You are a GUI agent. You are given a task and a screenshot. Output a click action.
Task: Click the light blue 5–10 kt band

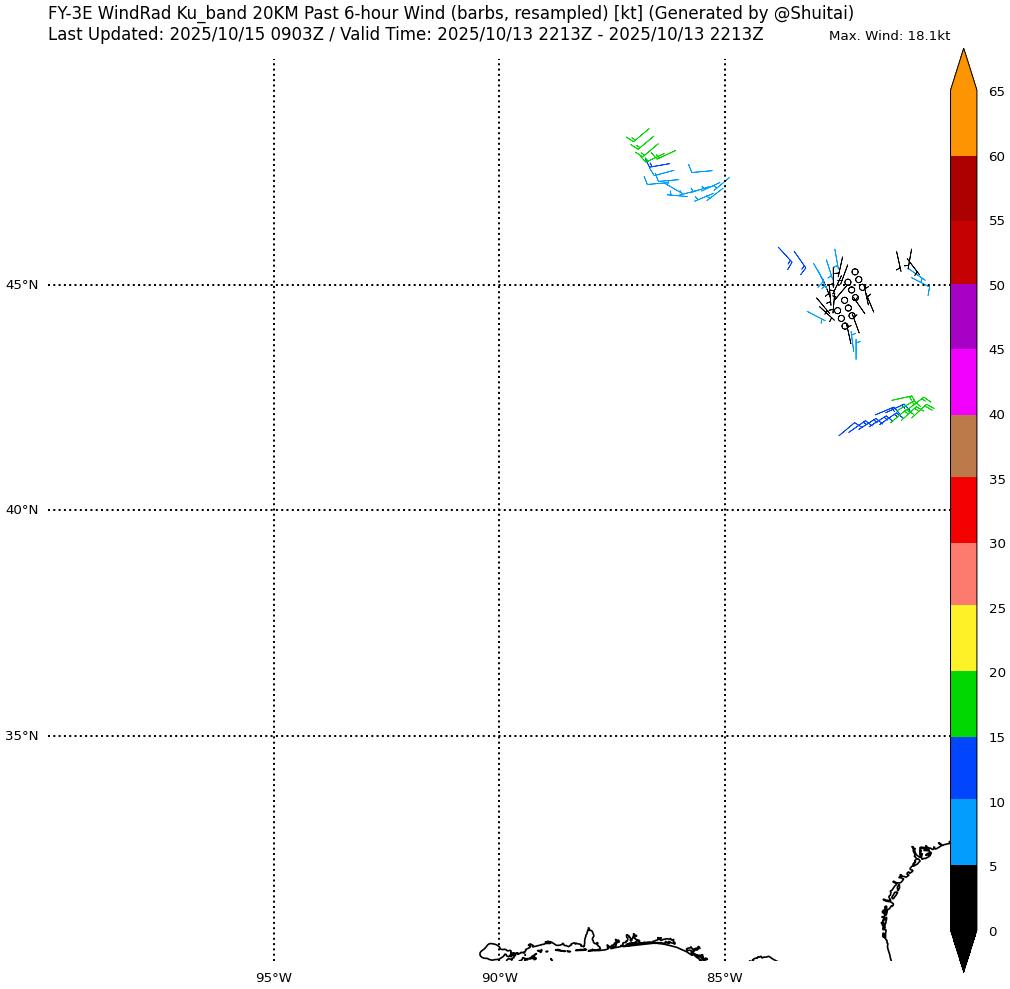pyautogui.click(x=963, y=832)
